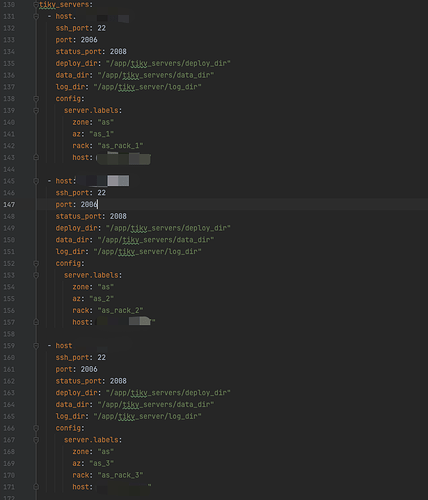Click fold end marker on line 143
The height and width of the screenshot is (500, 428).
36,157
